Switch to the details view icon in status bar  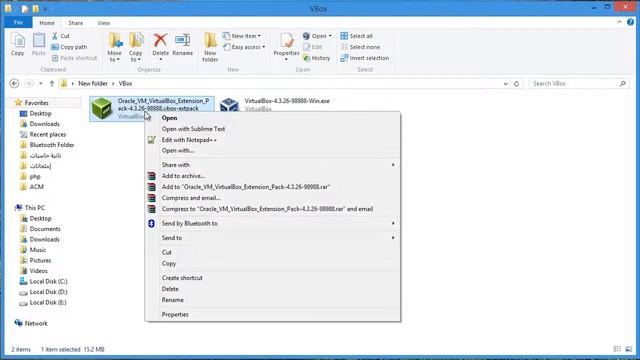pyautogui.click(x=617, y=349)
